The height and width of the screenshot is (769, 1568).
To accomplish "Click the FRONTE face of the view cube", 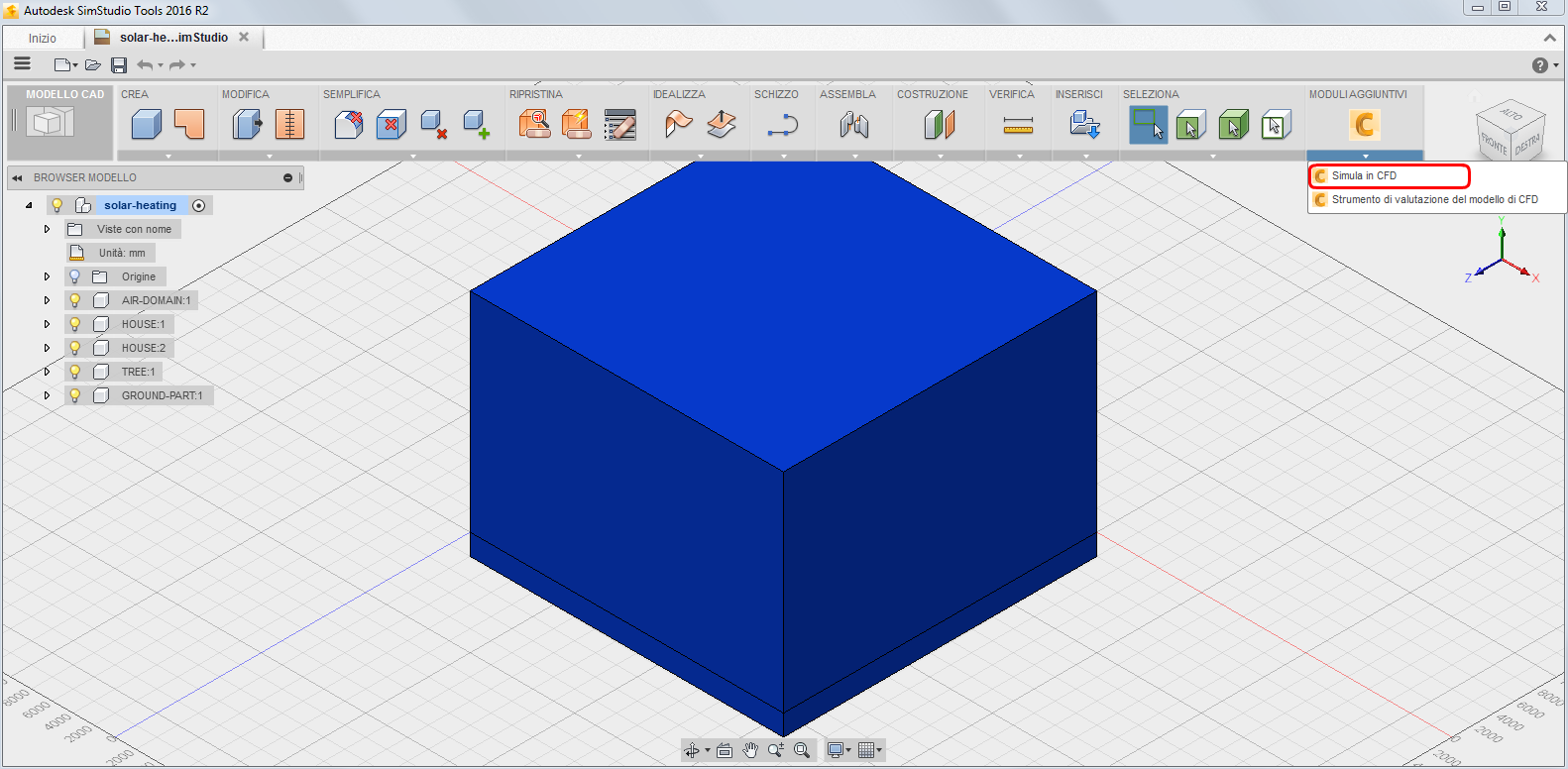I will tap(1493, 146).
